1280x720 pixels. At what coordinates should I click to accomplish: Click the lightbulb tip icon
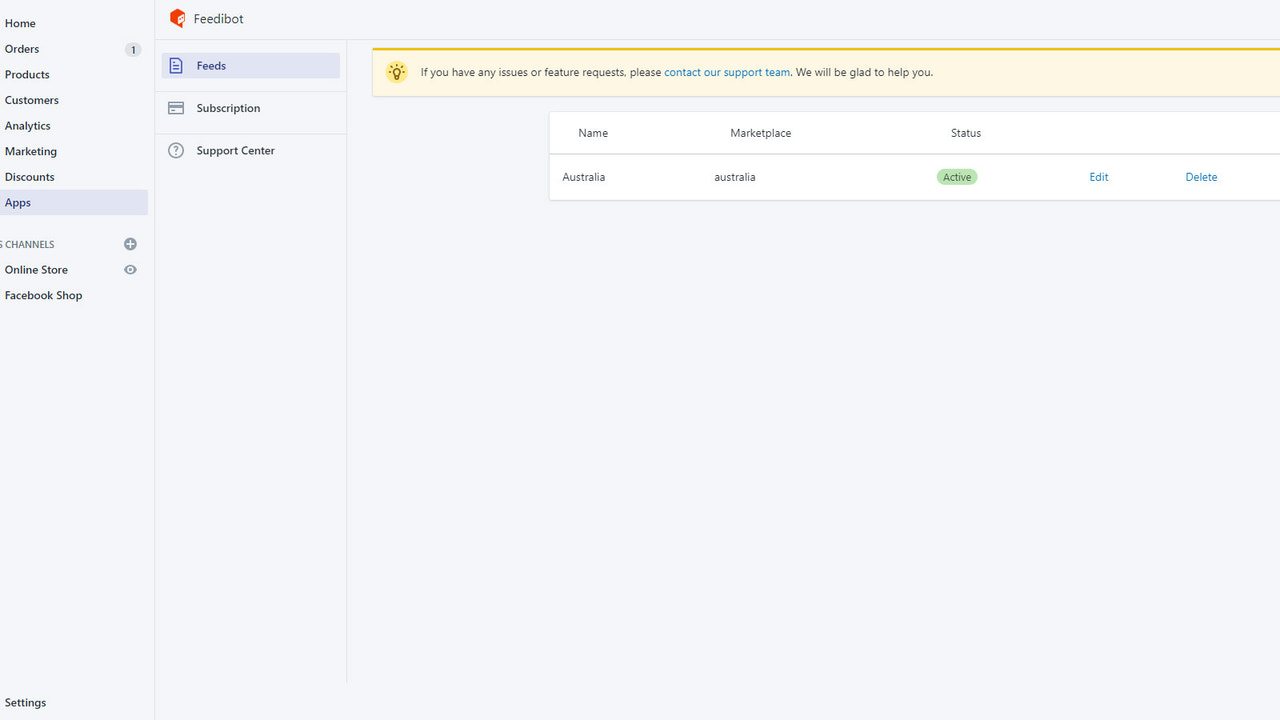coord(396,71)
